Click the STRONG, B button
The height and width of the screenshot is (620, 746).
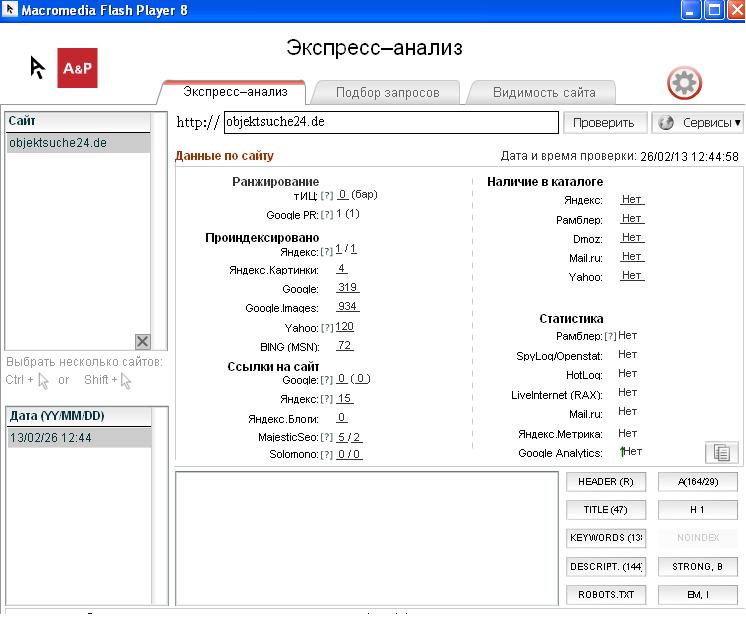coord(697,566)
